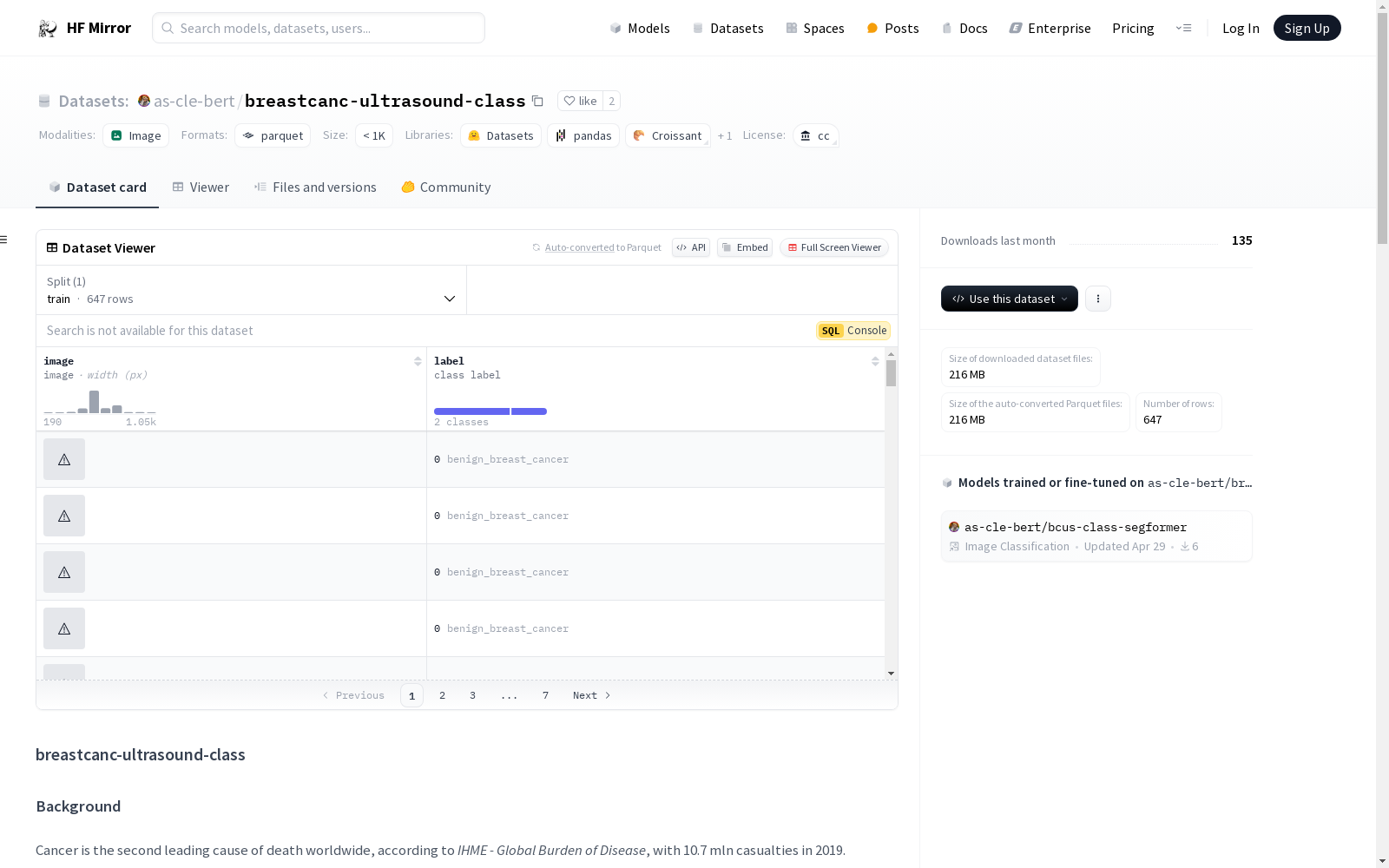
Task: Expand the +1 more libraries
Action: click(x=725, y=136)
